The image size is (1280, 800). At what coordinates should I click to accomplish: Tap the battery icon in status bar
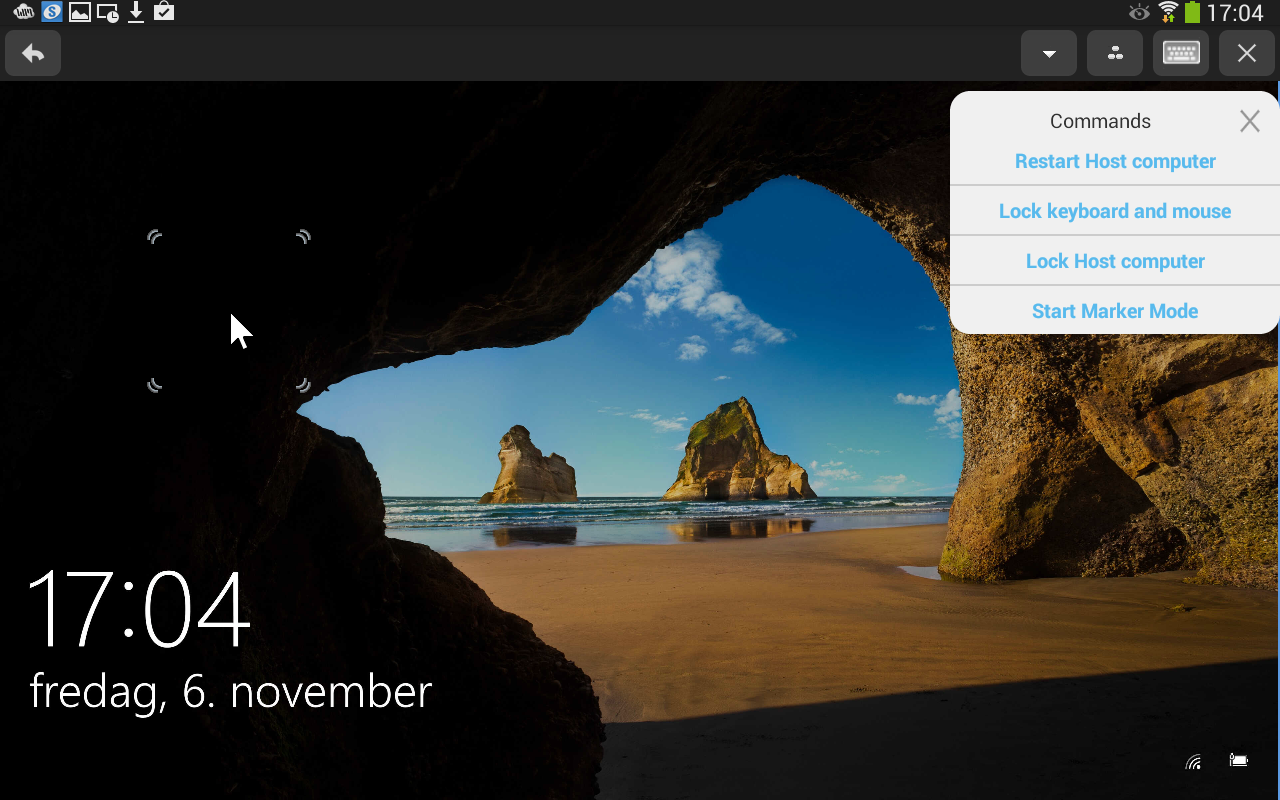1192,12
